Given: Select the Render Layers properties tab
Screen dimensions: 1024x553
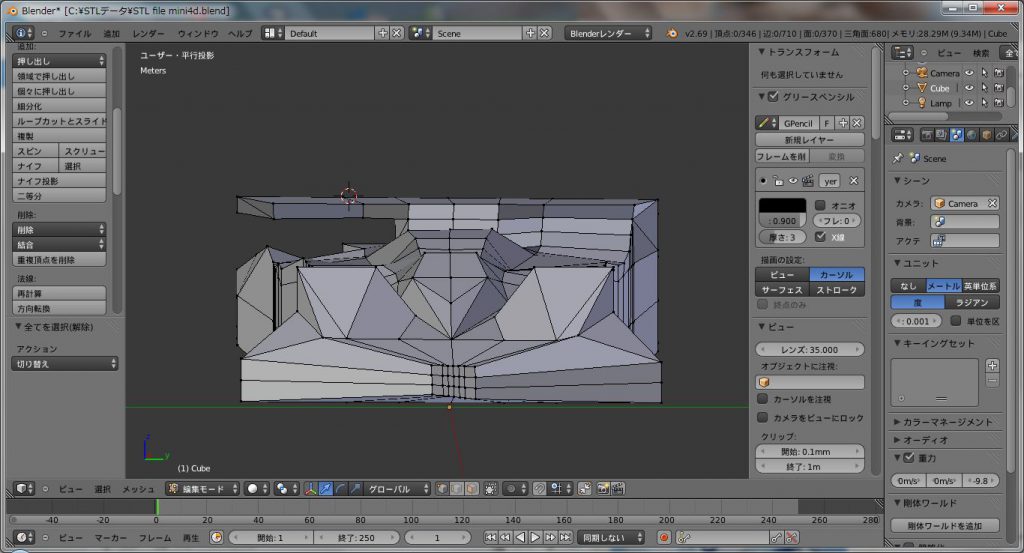Looking at the screenshot, I should coord(941,134).
